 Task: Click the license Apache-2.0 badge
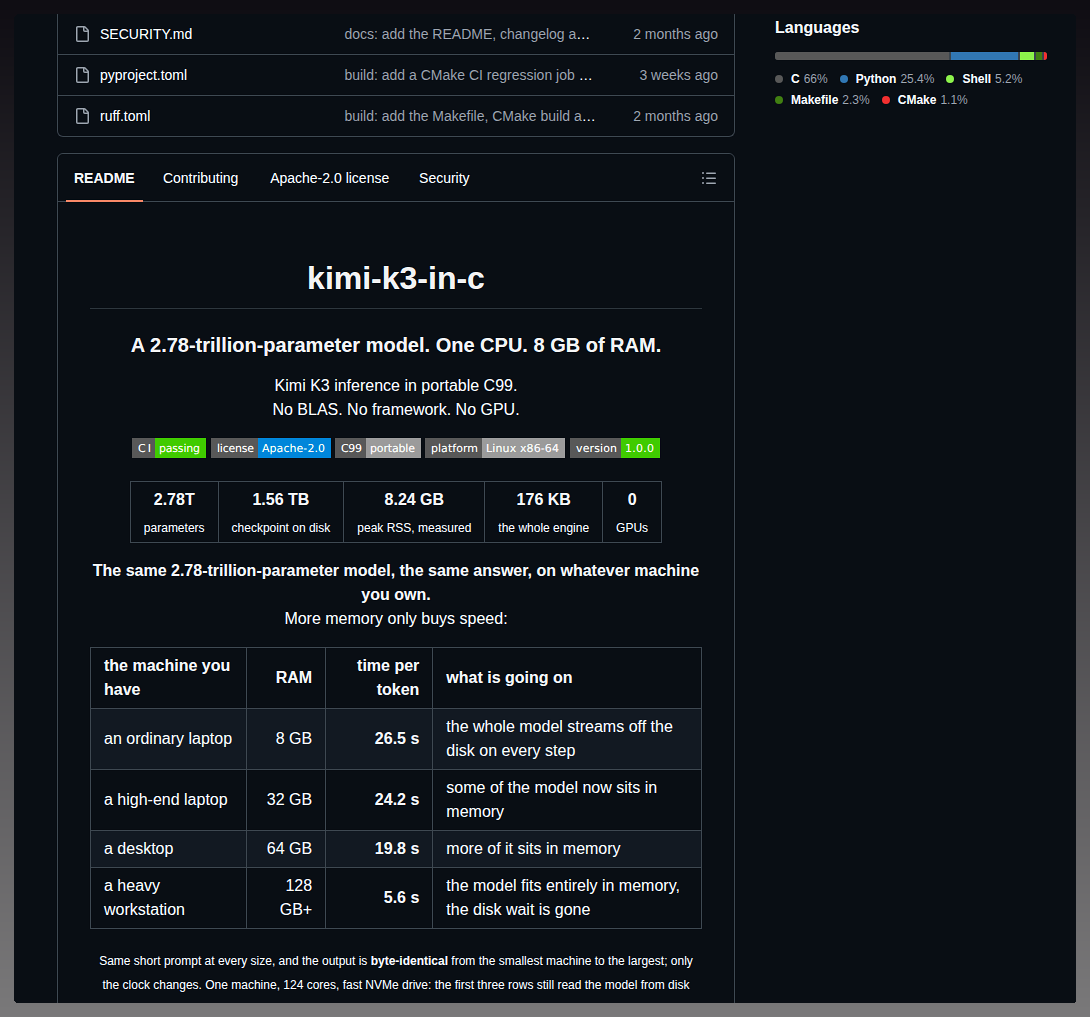pyautogui.click(x=271, y=448)
